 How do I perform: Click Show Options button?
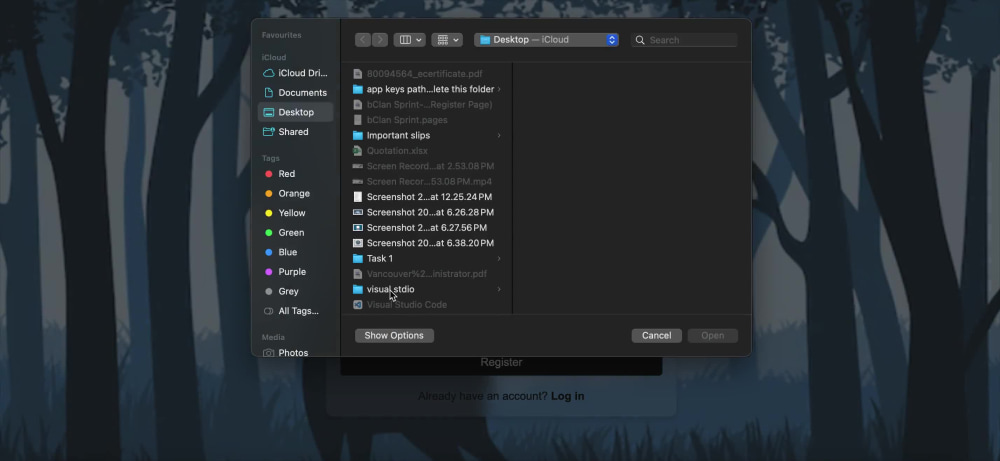[394, 335]
